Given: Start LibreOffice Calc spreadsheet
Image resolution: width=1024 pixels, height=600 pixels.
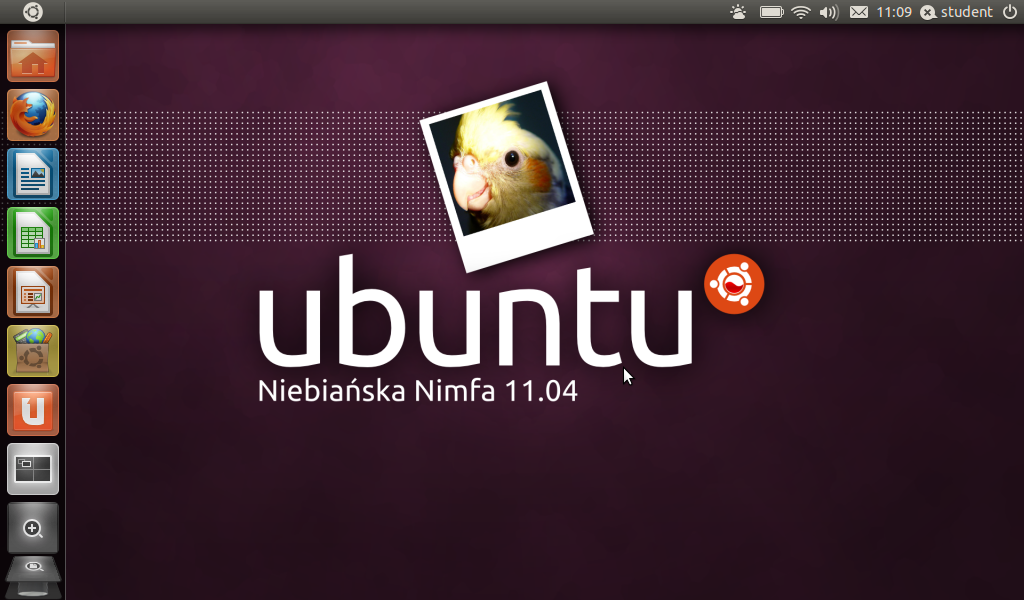Looking at the screenshot, I should pyautogui.click(x=33, y=233).
